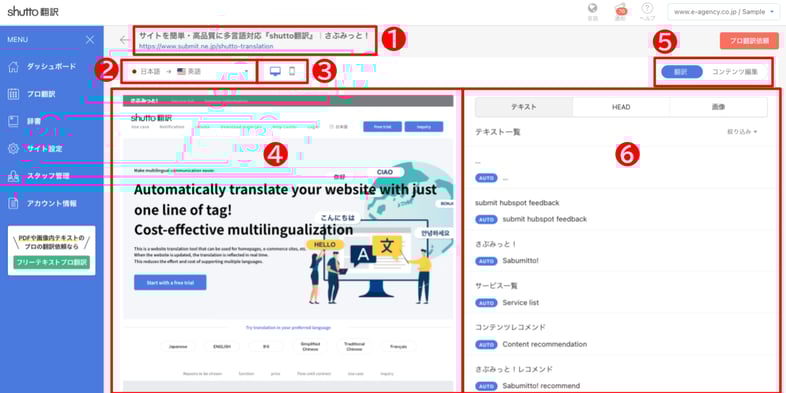Select Traditional Chinese pill in preview

[354, 346]
